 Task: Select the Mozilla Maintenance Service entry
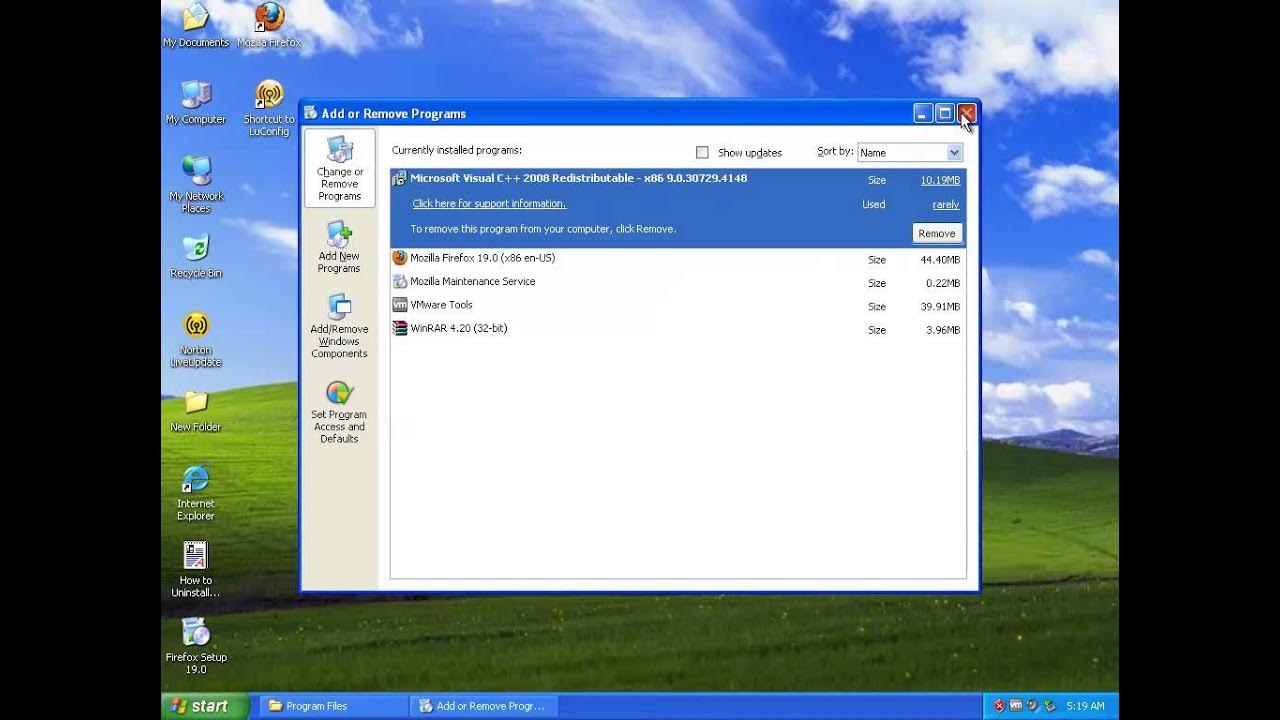pyautogui.click(x=678, y=282)
